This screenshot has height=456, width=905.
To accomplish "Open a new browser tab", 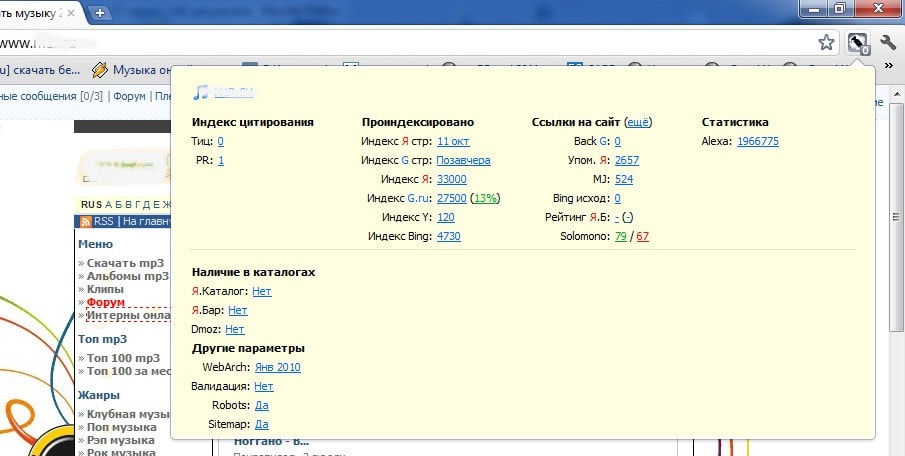I will coord(100,12).
